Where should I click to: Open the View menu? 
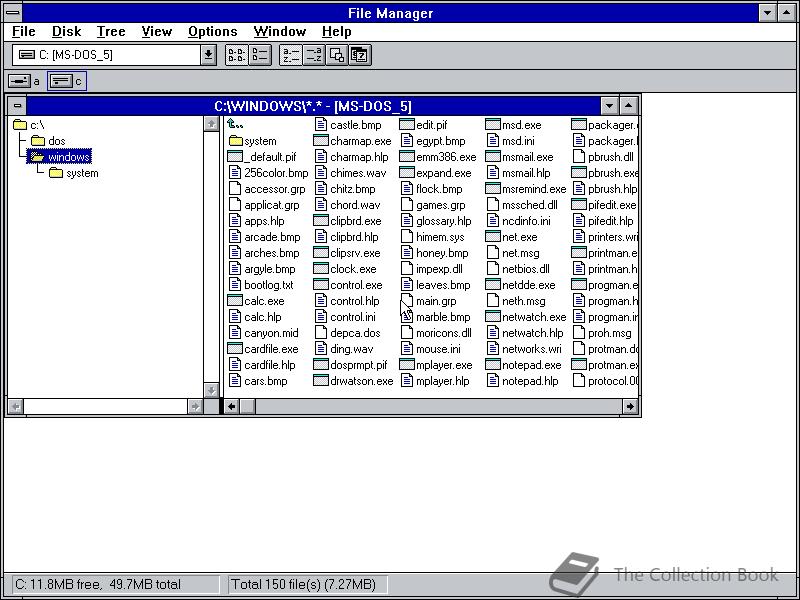coord(156,32)
